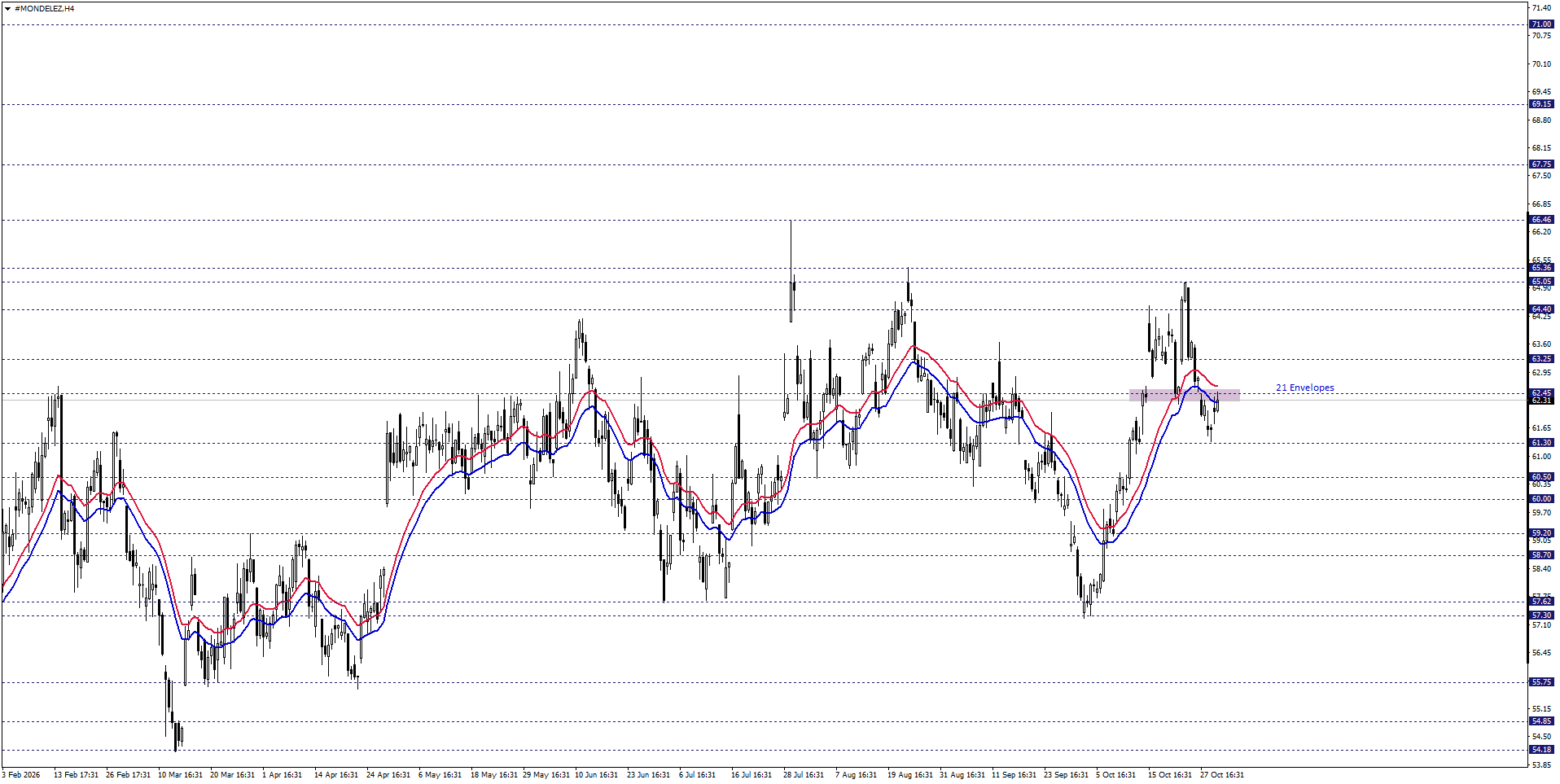Click the 63.25 price level tag
The width and height of the screenshot is (1560, 784).
1540,359
